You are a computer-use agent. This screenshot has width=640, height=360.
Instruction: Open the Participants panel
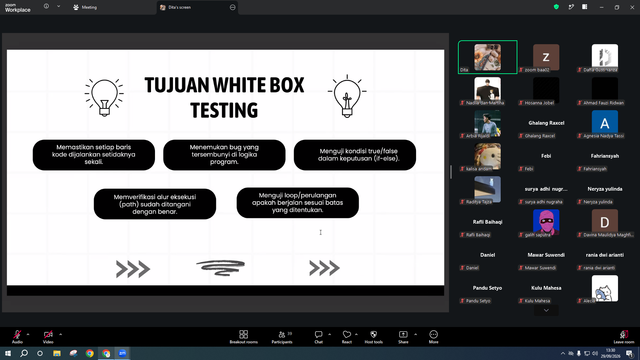click(282, 337)
